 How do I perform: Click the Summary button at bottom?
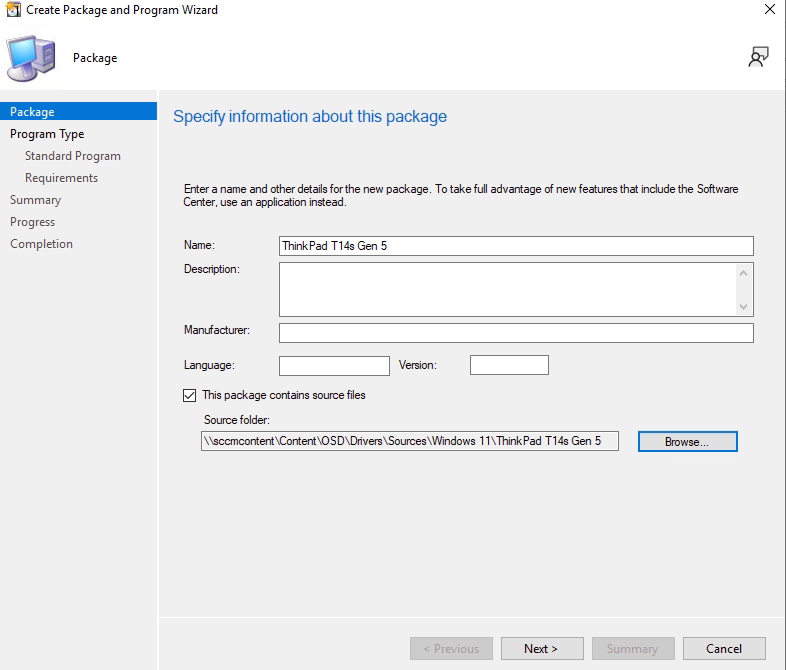coord(633,648)
